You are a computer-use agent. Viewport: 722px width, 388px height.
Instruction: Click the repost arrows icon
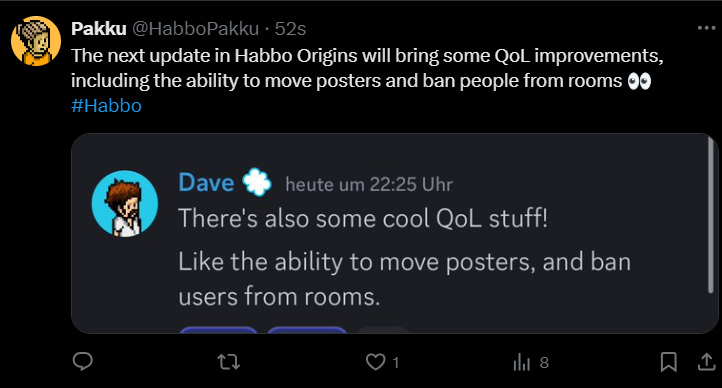[229, 362]
